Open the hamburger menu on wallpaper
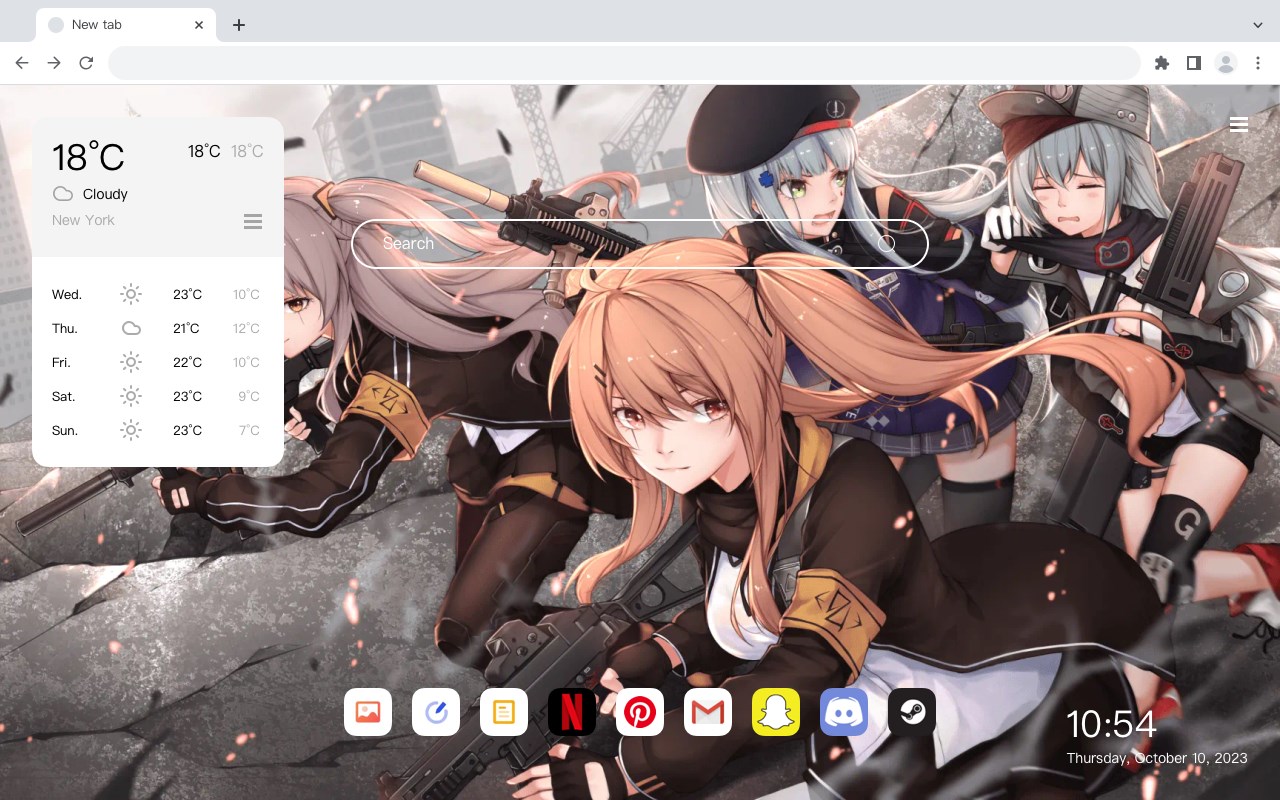Viewport: 1280px width, 800px height. pyautogui.click(x=1239, y=124)
